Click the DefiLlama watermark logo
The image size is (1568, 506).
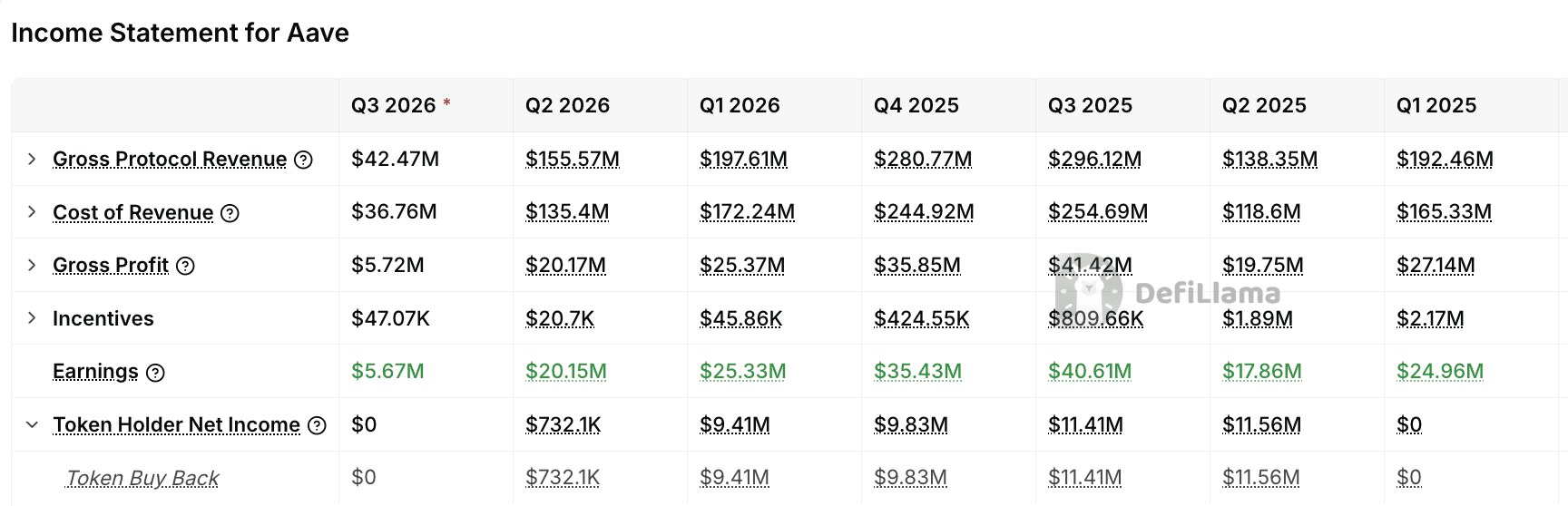pyautogui.click(x=1168, y=292)
